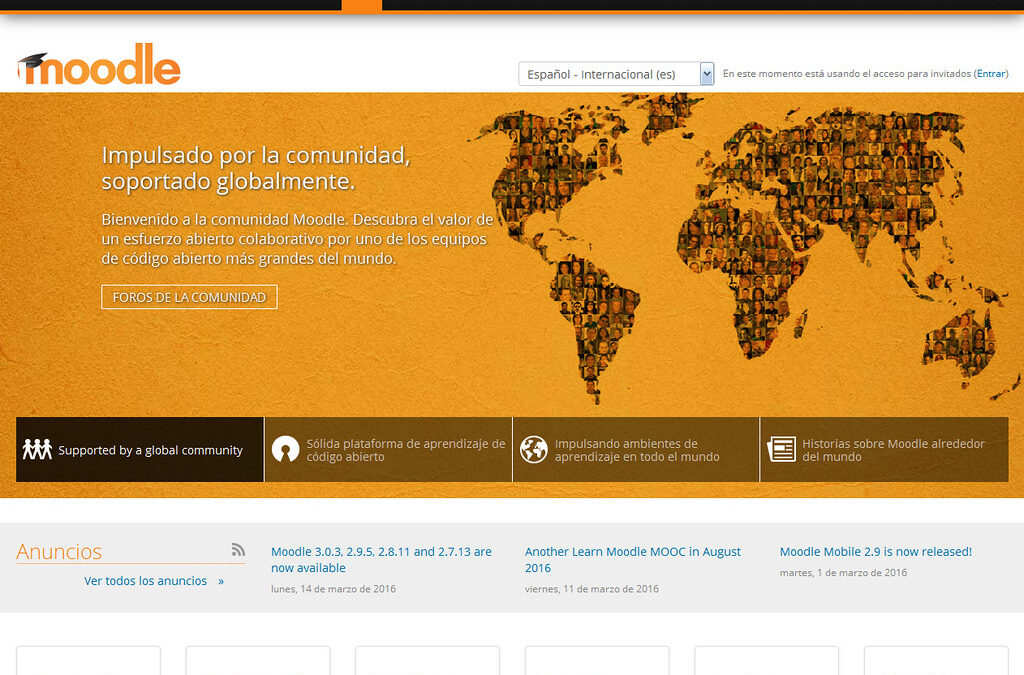Image resolution: width=1024 pixels, height=675 pixels.
Task: Click the globe icon in learning environments tab
Action: pos(534,449)
